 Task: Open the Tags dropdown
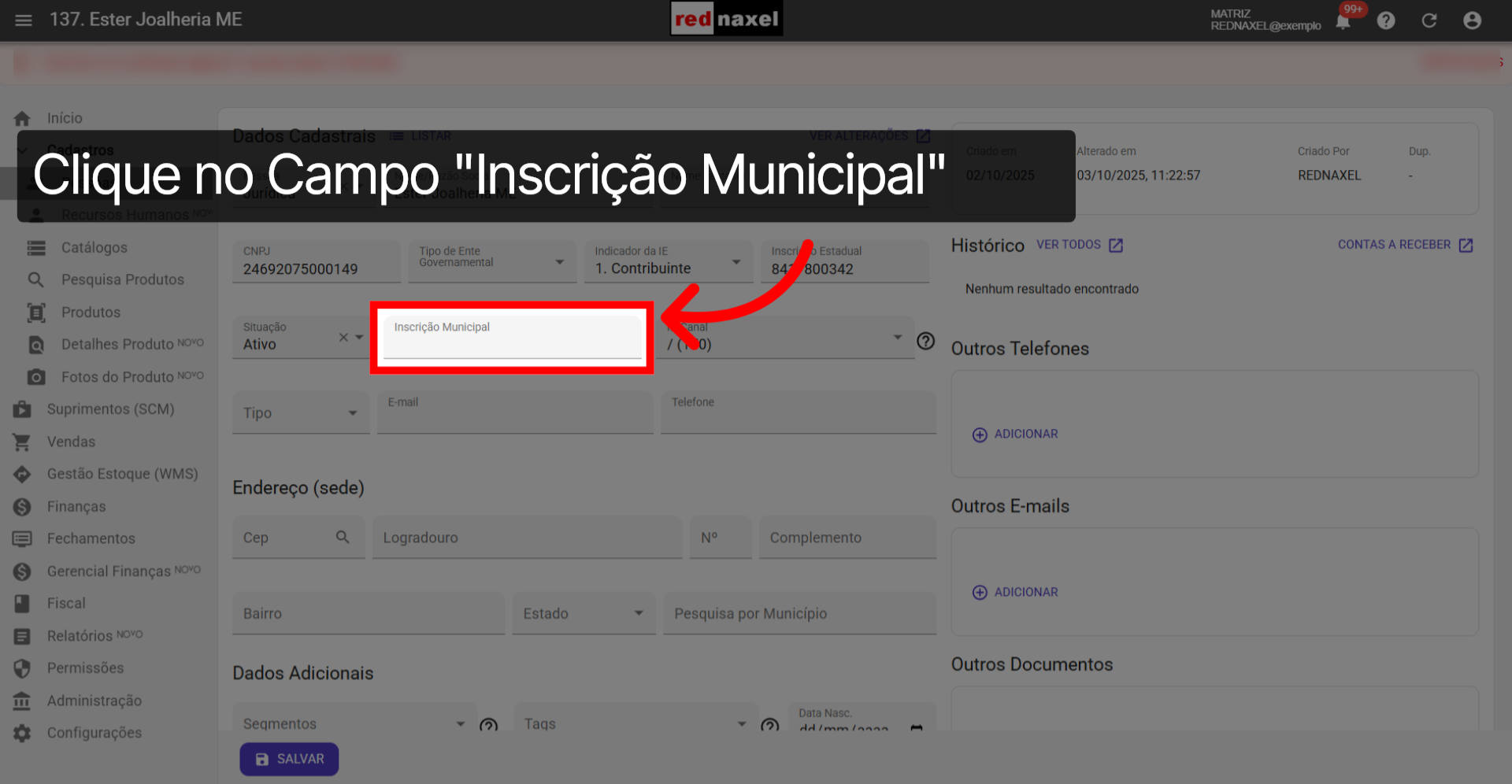coord(740,723)
